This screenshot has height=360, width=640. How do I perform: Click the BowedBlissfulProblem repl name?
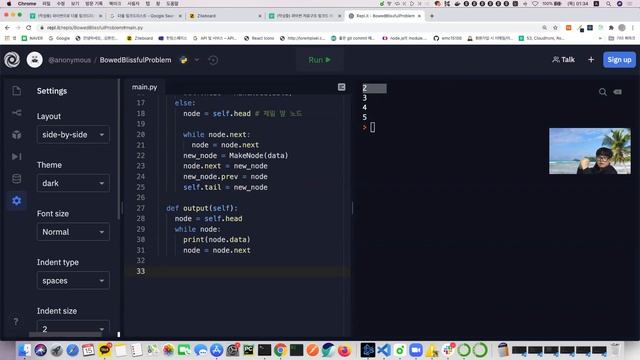[136, 60]
